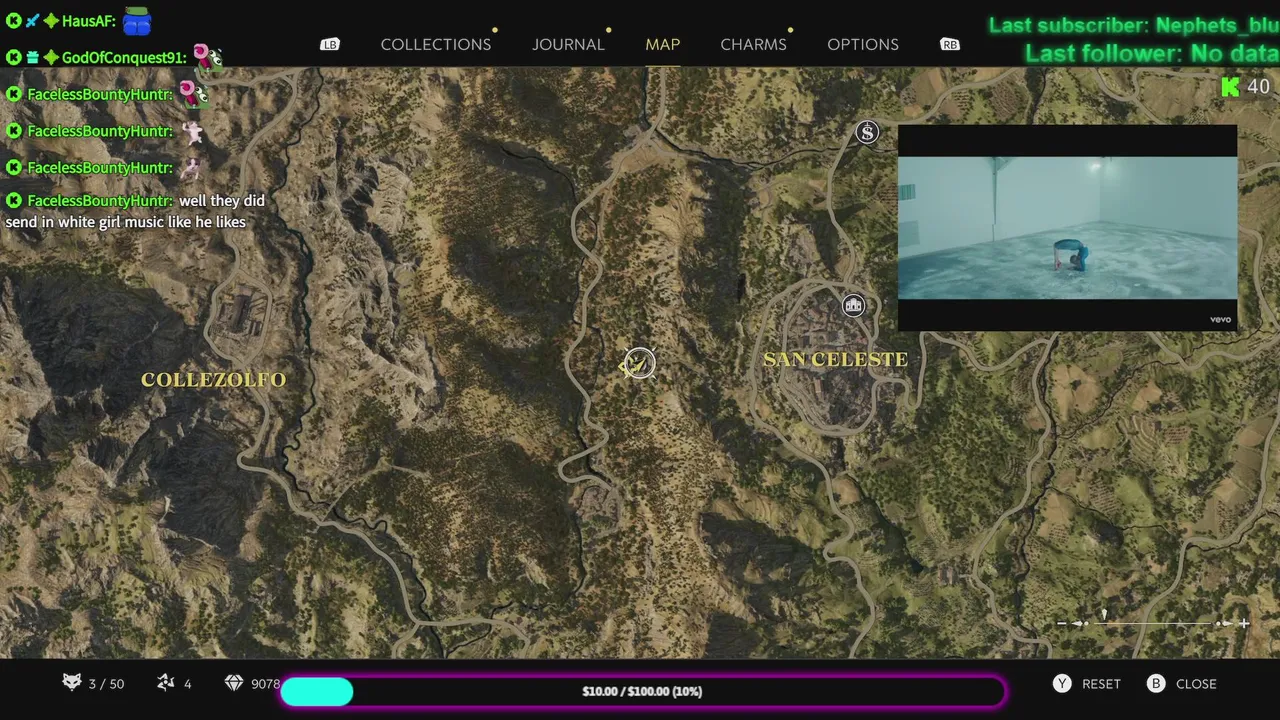Click the HausAF username in chat
The image size is (1280, 720).
88,20
